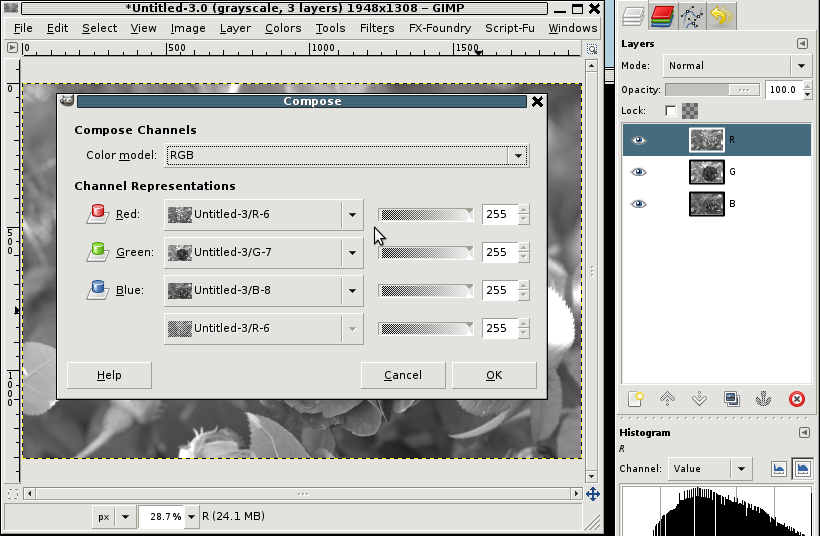
Task: Click the Red channel cylinder icon
Action: click(x=97, y=214)
